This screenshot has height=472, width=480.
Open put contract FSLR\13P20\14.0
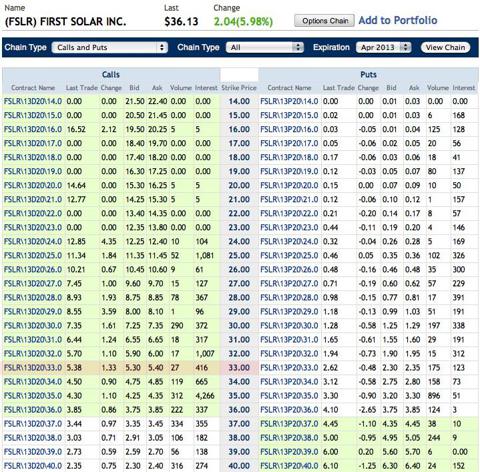(x=289, y=101)
